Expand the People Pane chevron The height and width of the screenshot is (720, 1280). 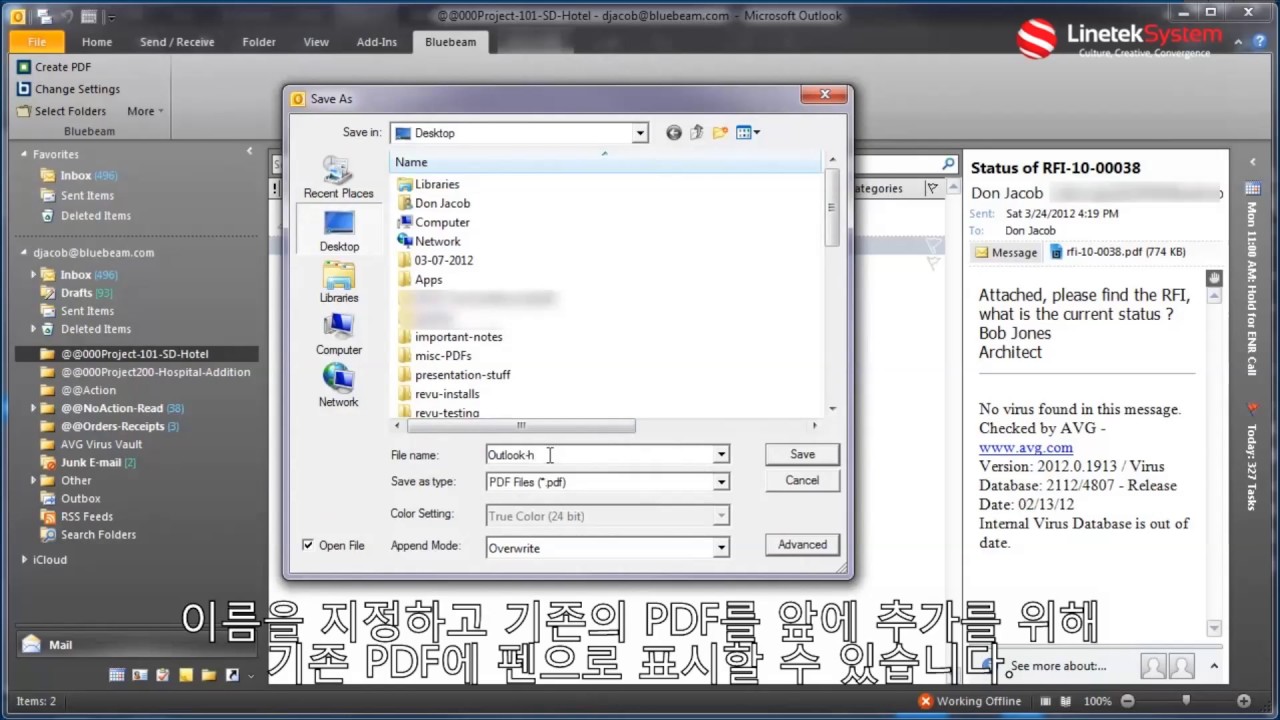1214,666
